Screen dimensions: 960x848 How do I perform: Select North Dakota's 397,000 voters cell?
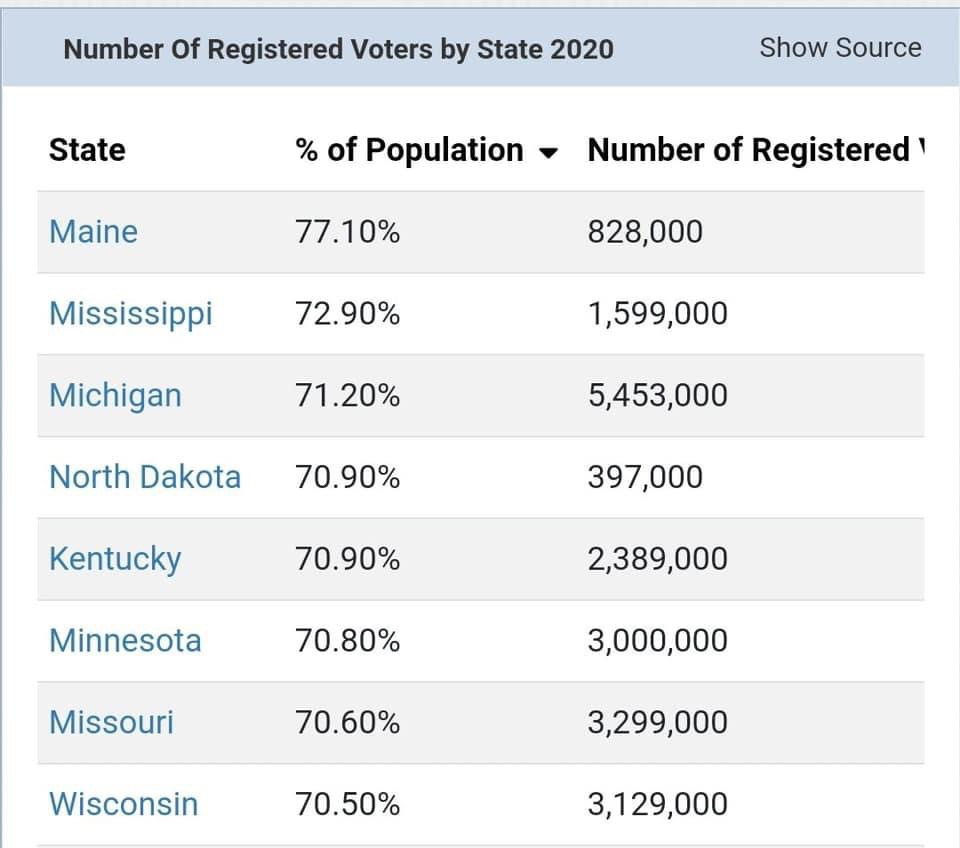(x=645, y=477)
